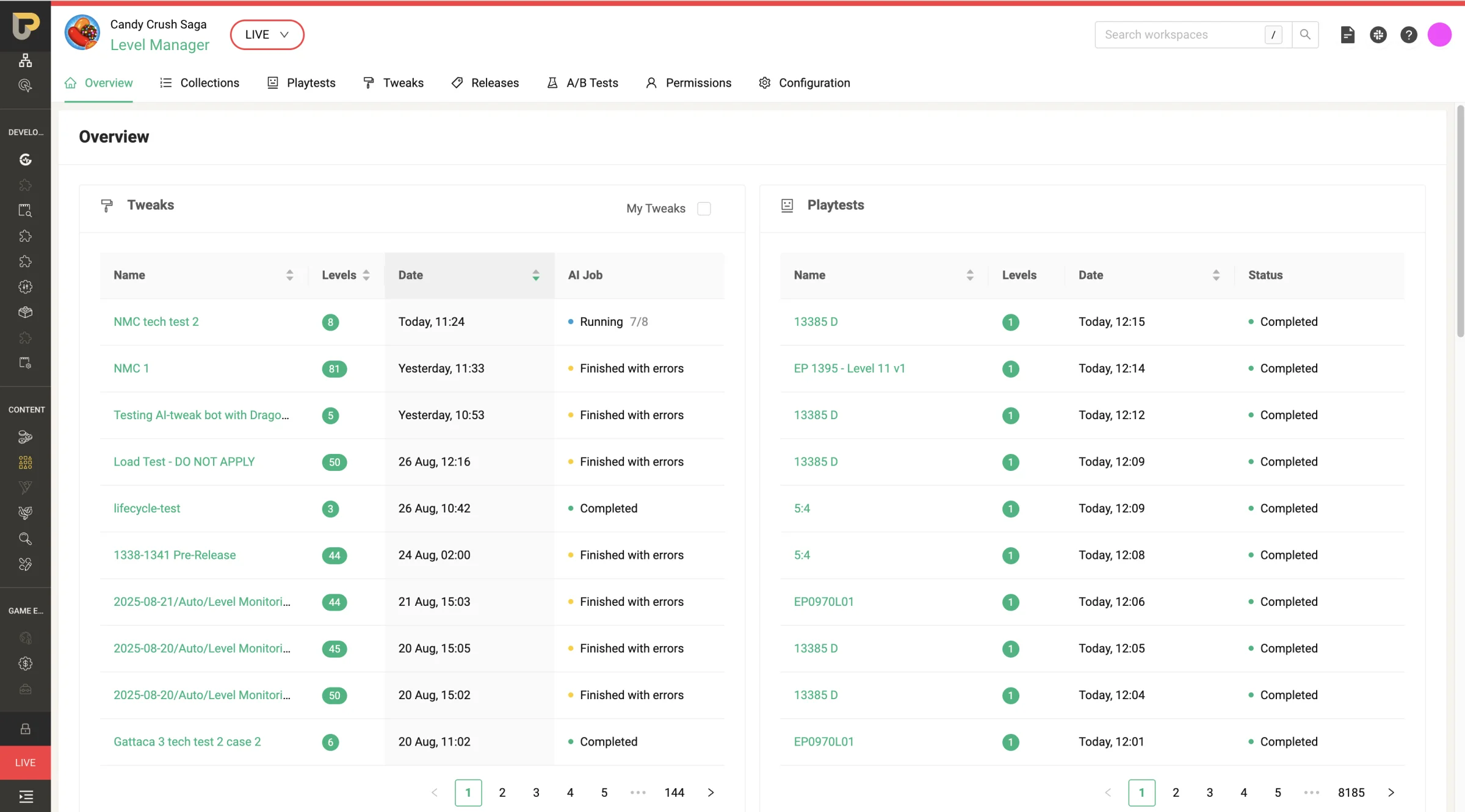Screen dimensions: 1465x812
Task: Open the EP 1395 - Level 11 v1 playtest
Action: 849,368
